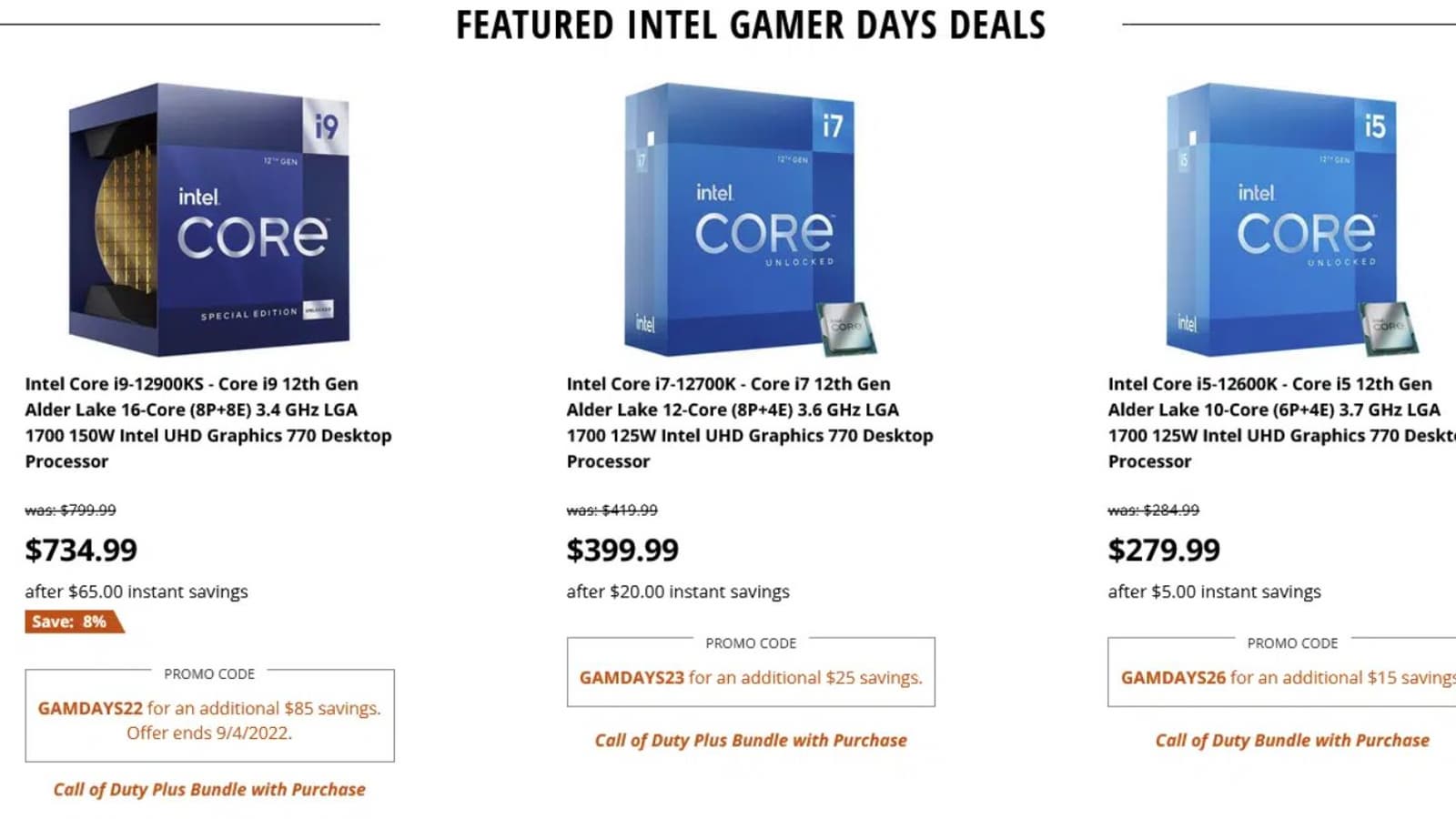Select promo code GAMDAYS26

pos(1173,678)
